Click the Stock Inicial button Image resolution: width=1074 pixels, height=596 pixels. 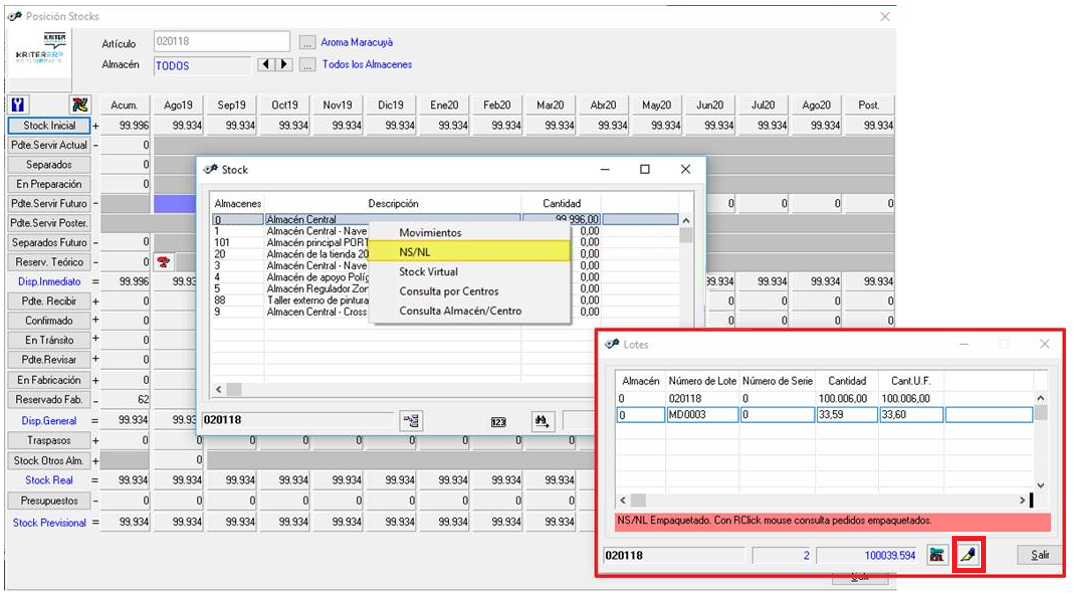(x=49, y=125)
